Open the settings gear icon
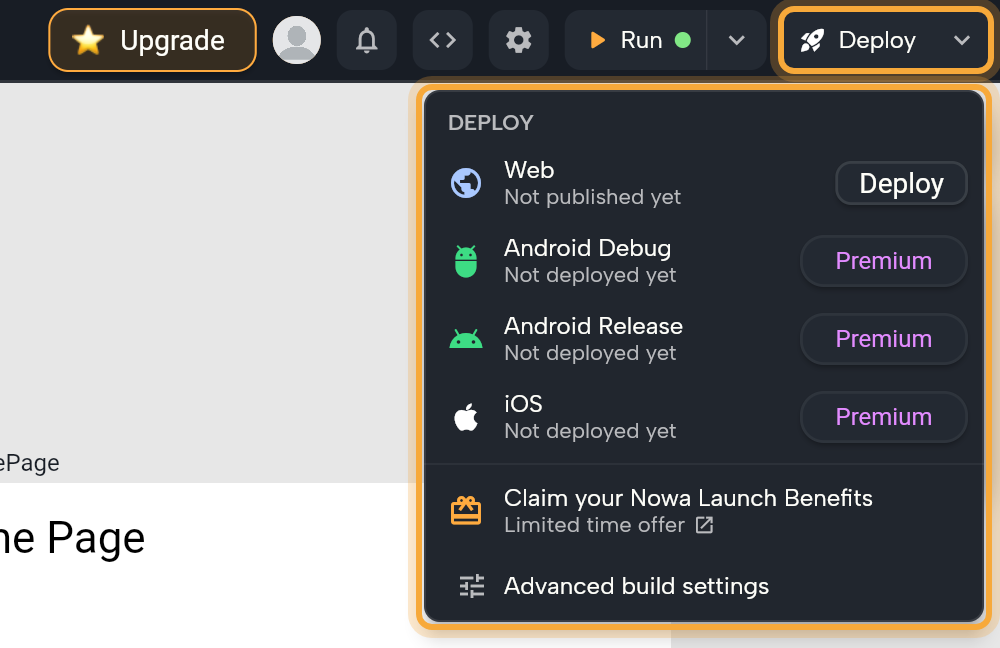 coord(518,40)
